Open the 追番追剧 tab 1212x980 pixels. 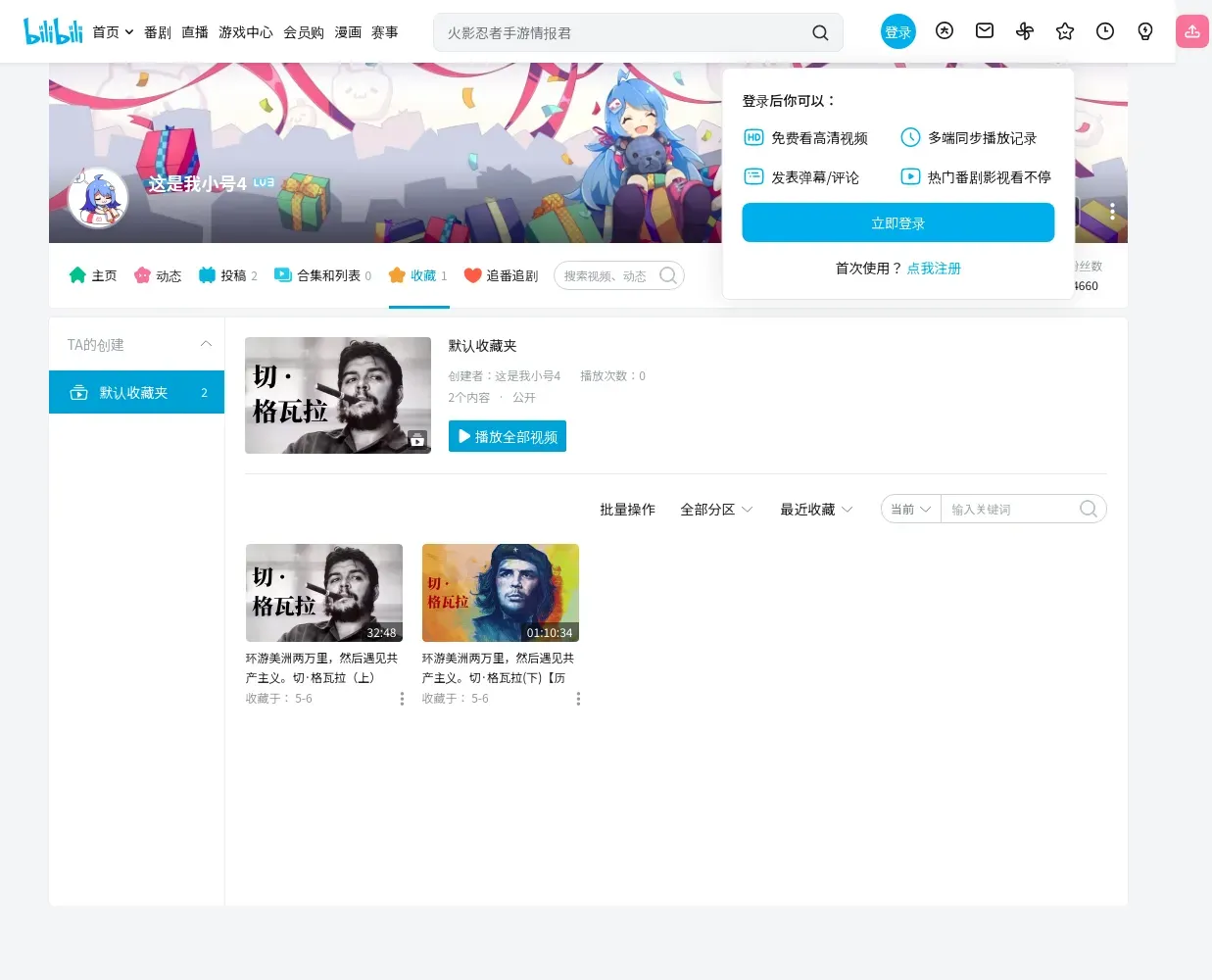[501, 275]
